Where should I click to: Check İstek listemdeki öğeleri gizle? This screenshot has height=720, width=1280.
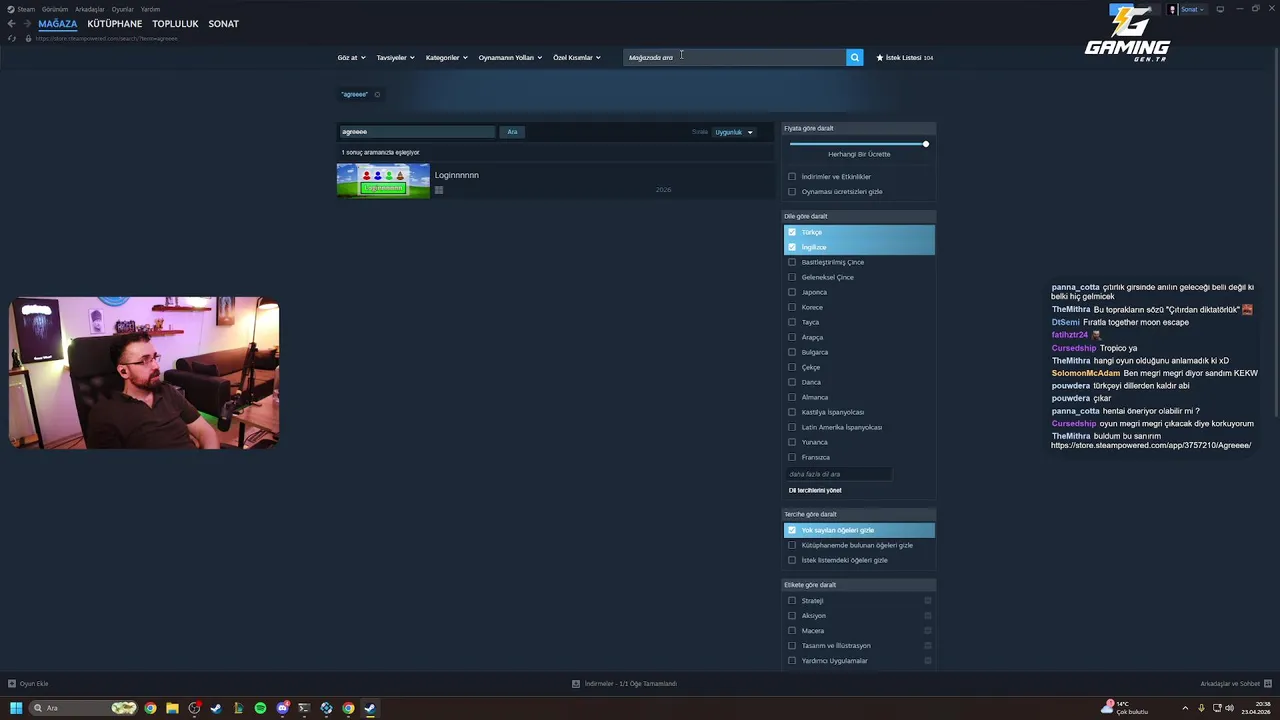[x=792, y=560]
